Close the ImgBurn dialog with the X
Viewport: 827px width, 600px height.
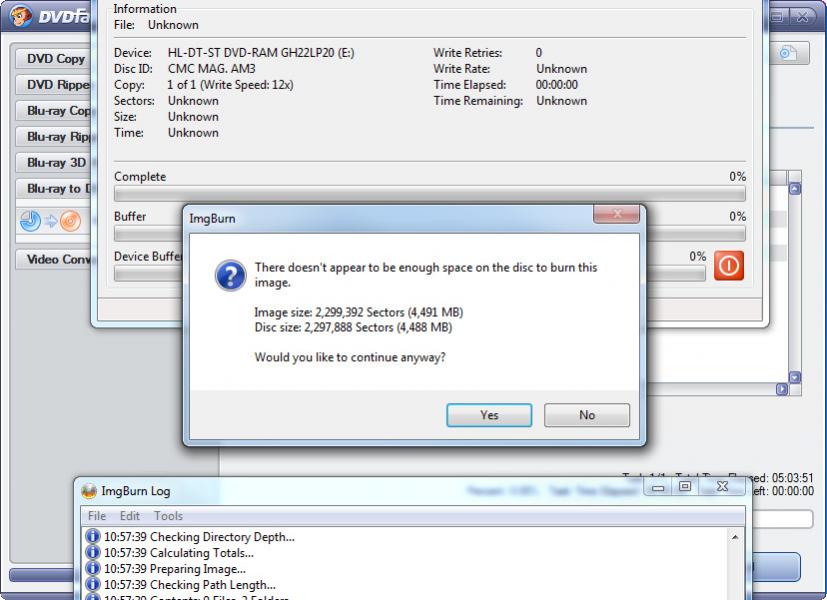click(617, 214)
